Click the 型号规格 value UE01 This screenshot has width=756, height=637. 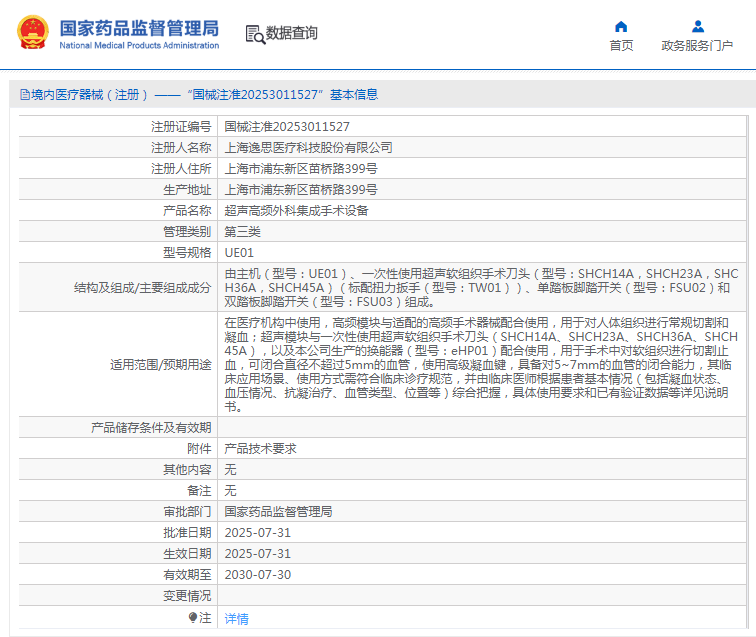pyautogui.click(x=239, y=253)
